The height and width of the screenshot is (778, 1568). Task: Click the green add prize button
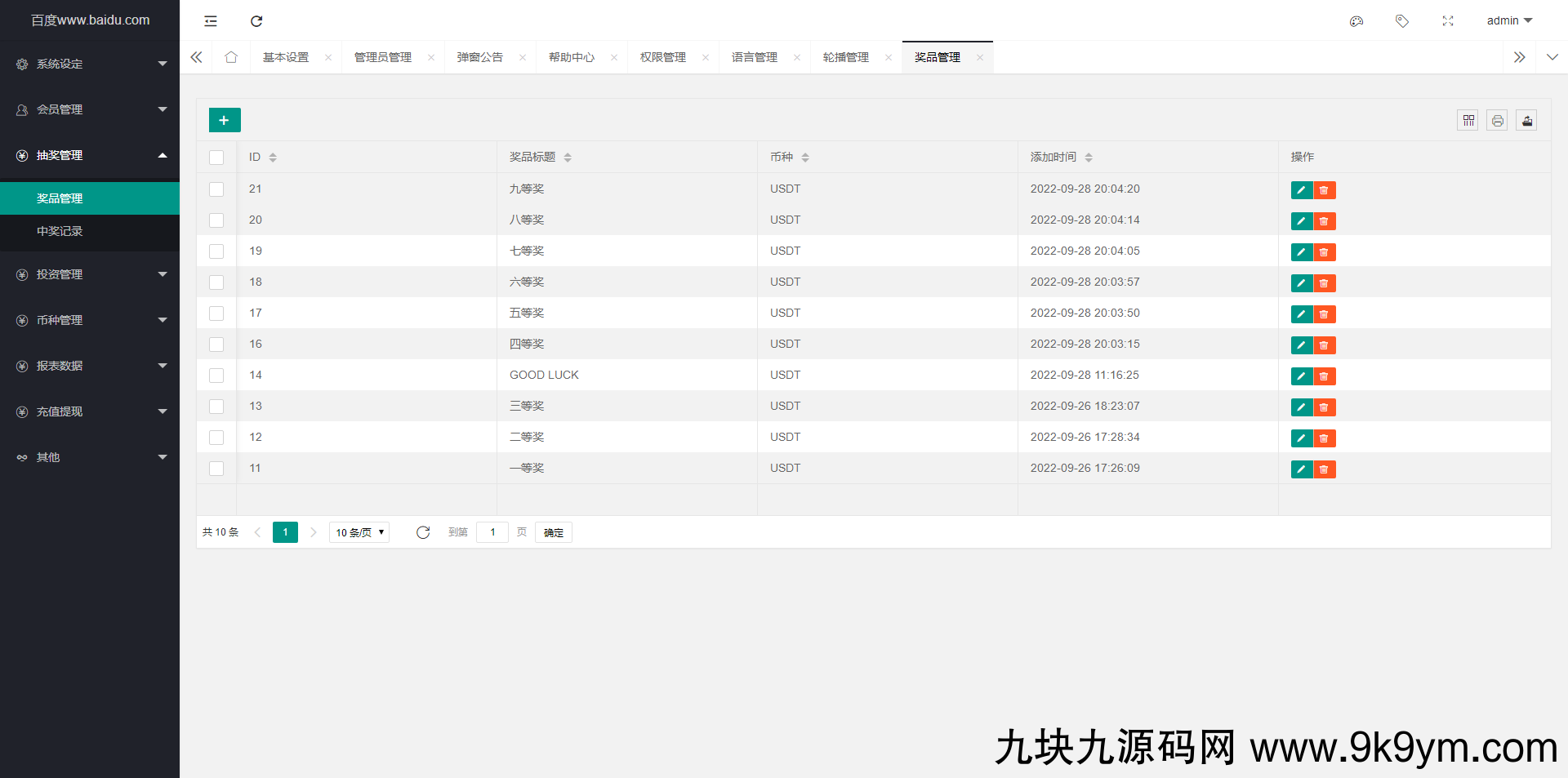click(224, 119)
